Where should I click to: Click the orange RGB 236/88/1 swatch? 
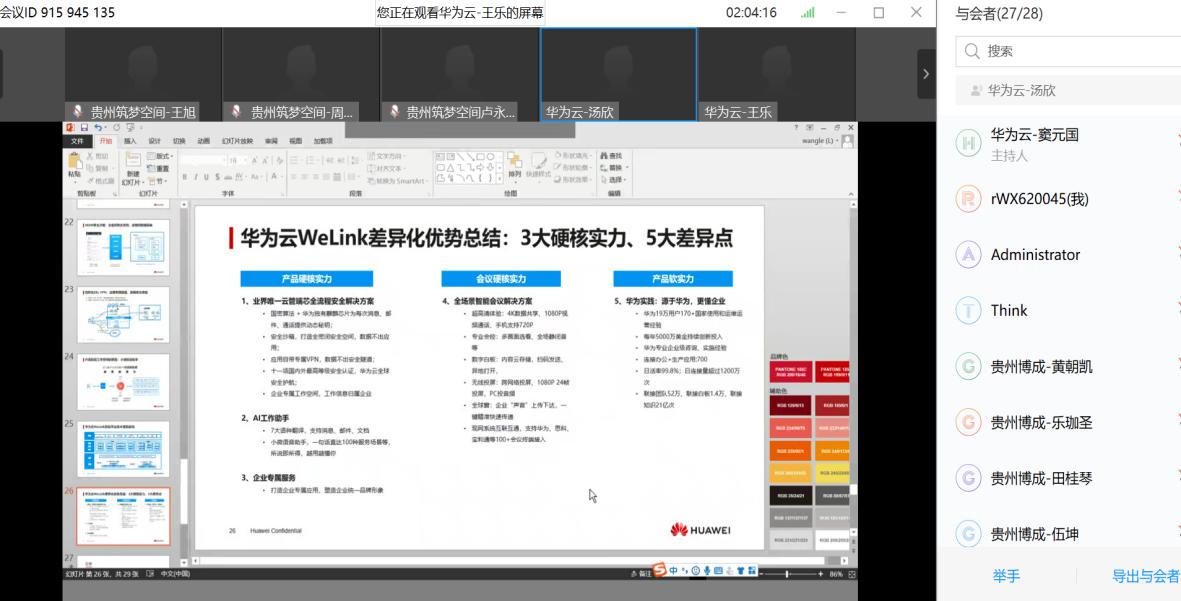click(790, 450)
